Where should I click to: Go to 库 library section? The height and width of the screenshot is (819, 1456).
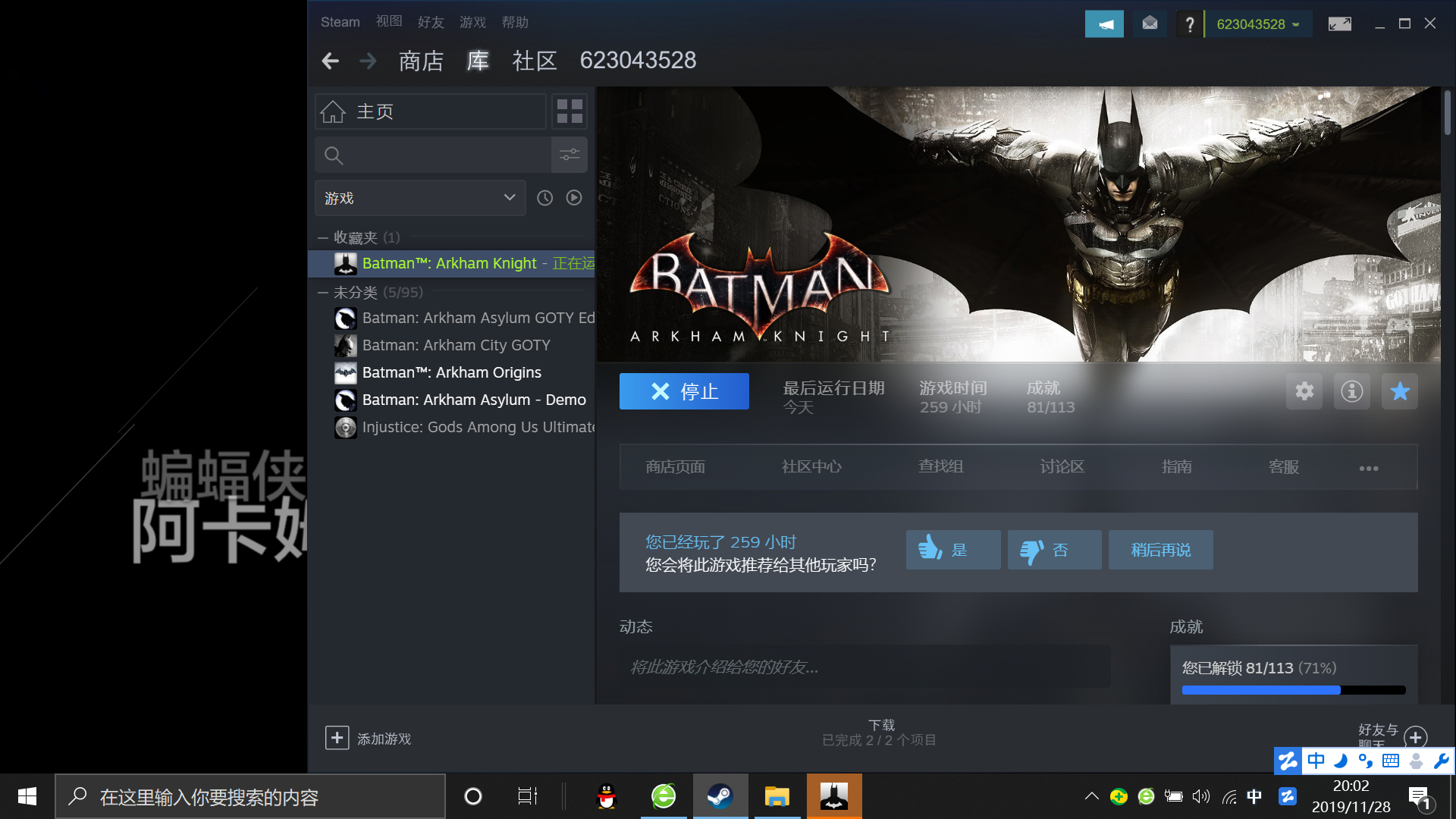pos(478,61)
